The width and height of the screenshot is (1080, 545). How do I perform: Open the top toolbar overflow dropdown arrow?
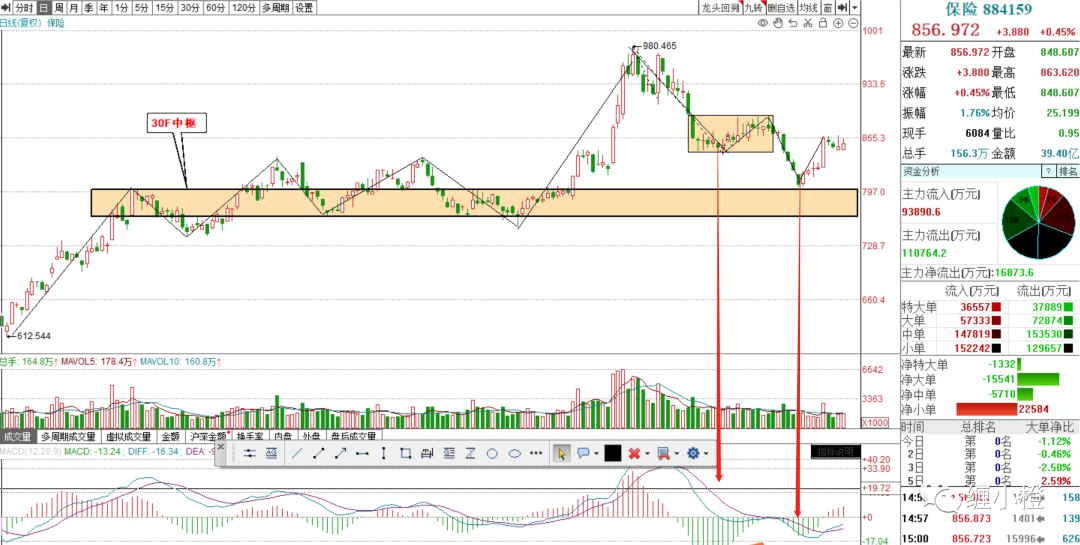pyautogui.click(x=855, y=8)
